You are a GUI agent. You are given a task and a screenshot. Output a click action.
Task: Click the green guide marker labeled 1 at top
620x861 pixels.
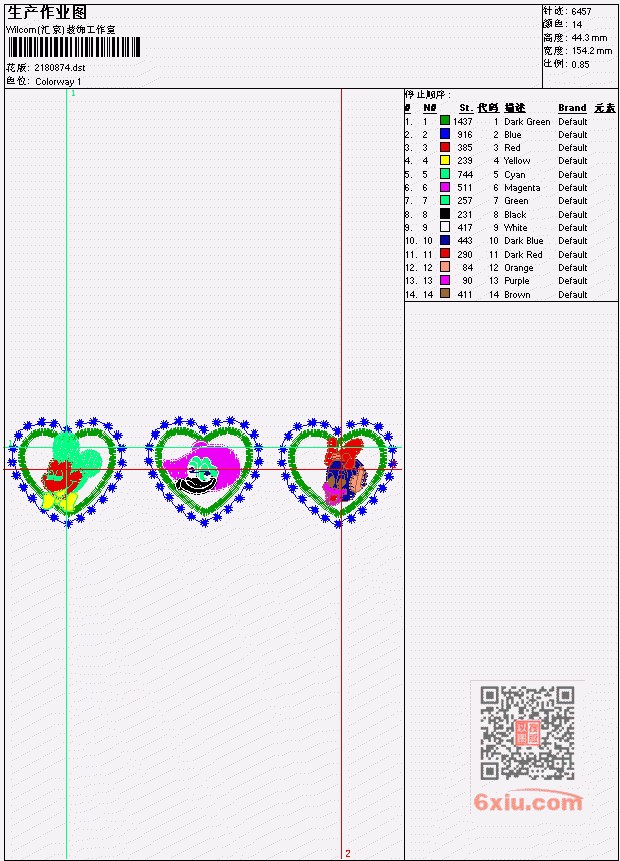pyautogui.click(x=73, y=93)
